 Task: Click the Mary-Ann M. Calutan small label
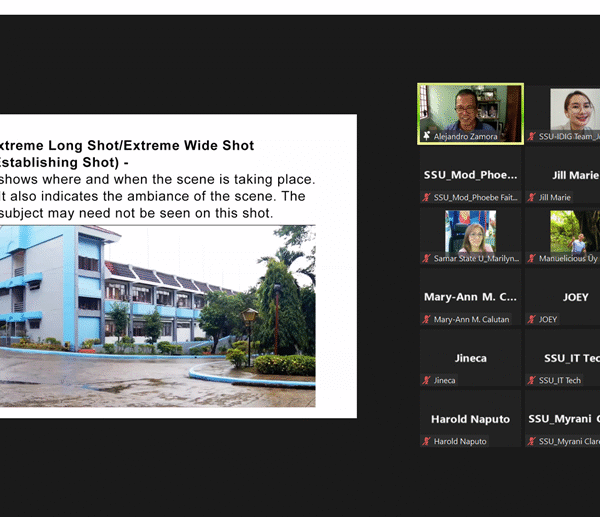[x=471, y=319]
